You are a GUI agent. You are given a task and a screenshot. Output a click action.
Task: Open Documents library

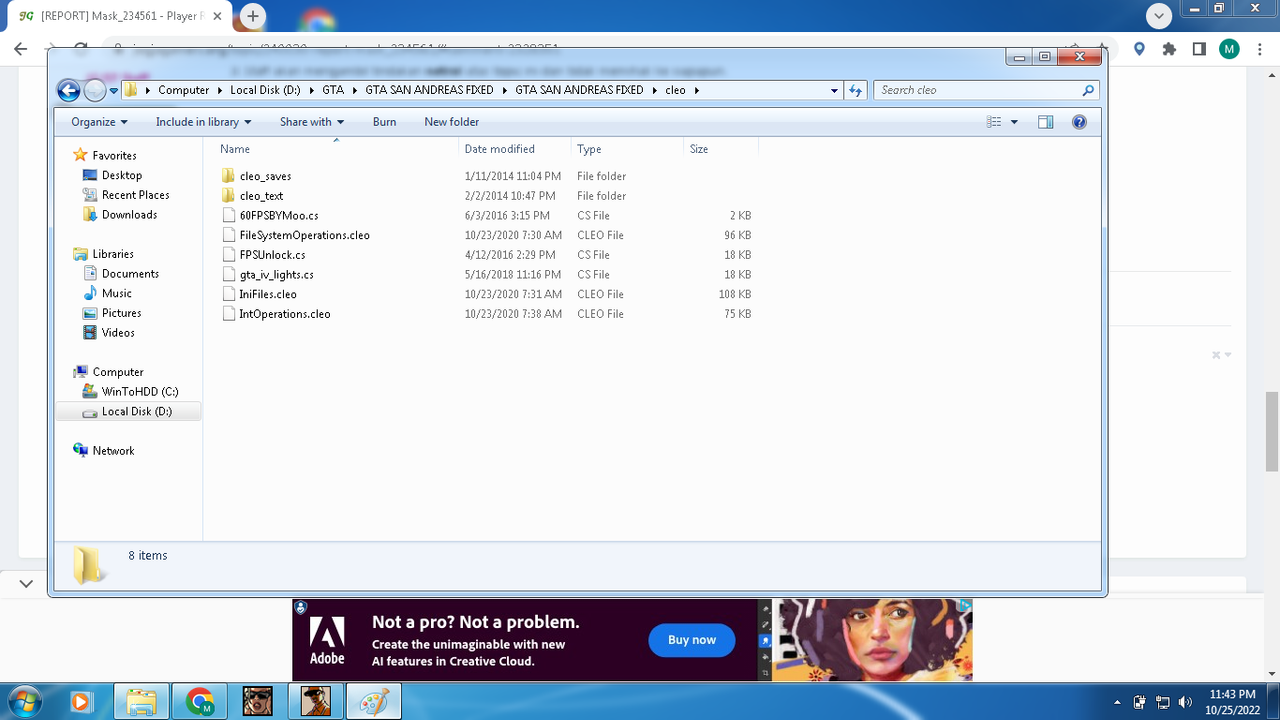click(130, 274)
